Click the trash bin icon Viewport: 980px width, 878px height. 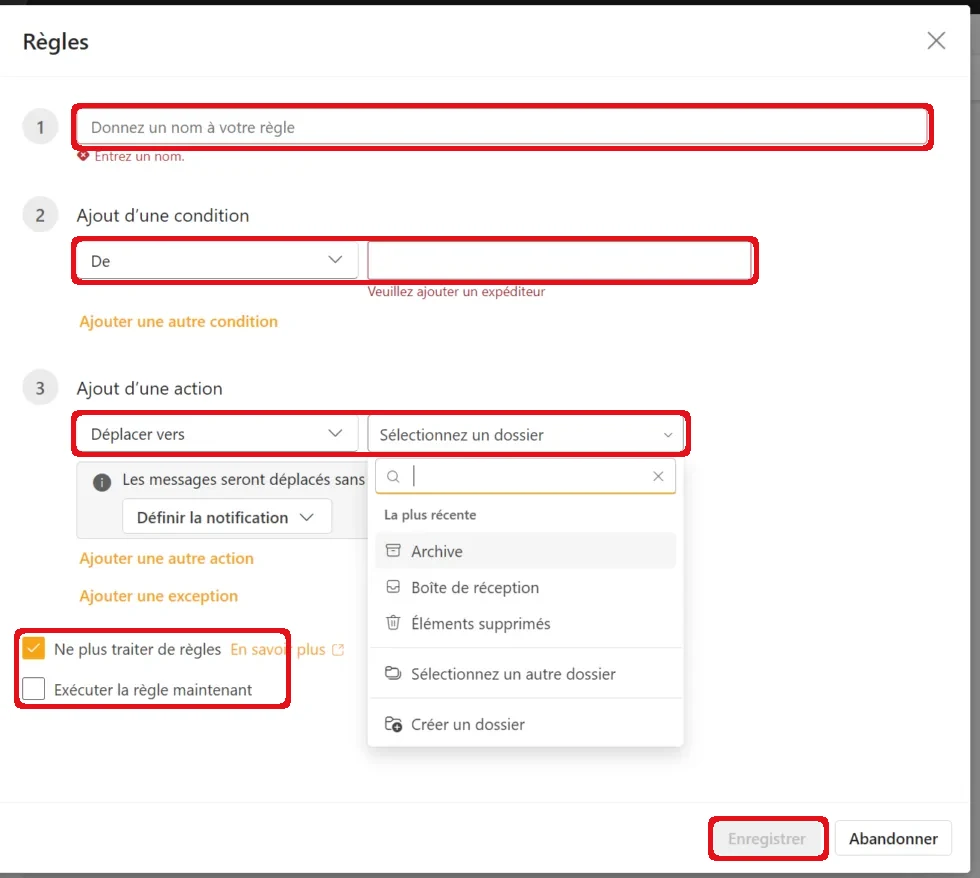393,623
